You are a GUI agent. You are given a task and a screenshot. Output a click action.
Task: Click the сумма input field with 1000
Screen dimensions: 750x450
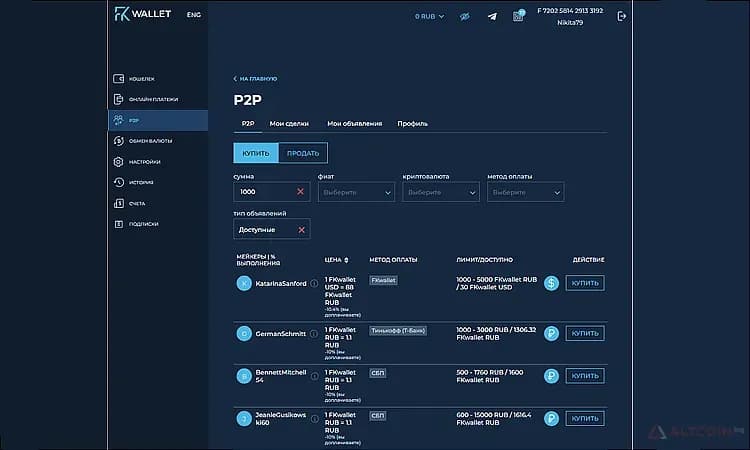[271, 192]
